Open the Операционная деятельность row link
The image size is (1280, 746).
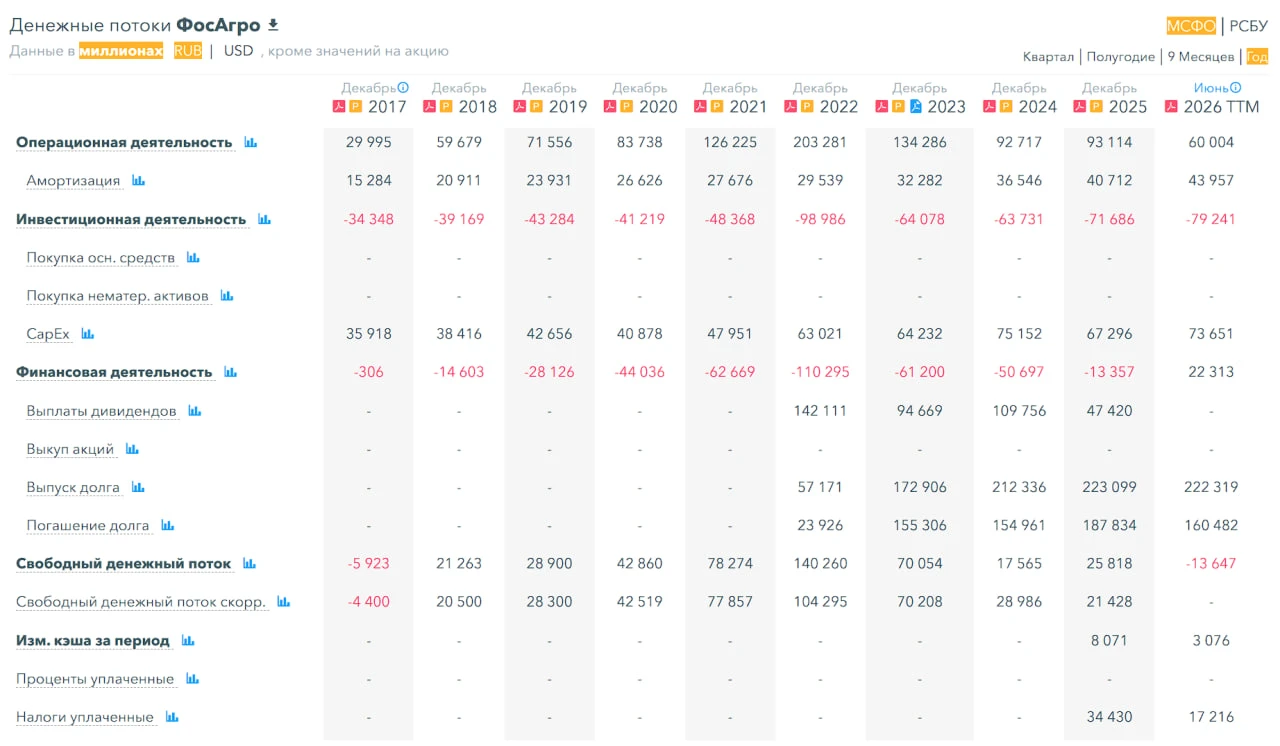[x=124, y=143]
